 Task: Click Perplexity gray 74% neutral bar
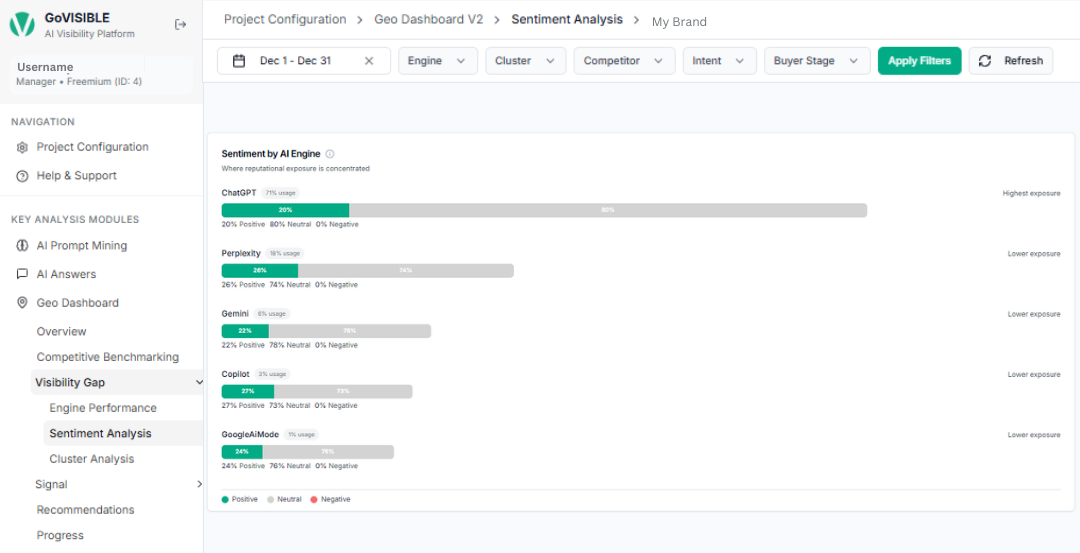(406, 271)
